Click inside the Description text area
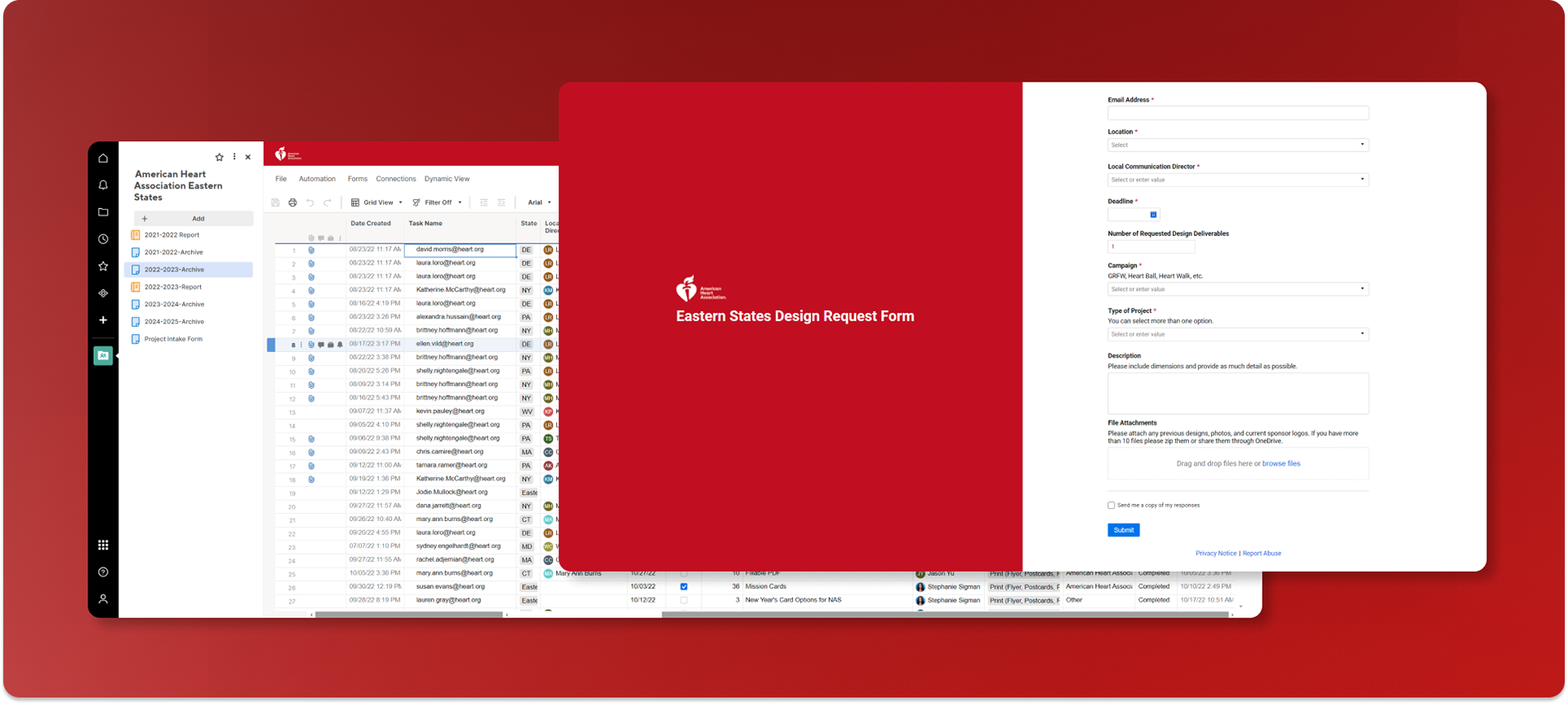 click(x=1238, y=394)
